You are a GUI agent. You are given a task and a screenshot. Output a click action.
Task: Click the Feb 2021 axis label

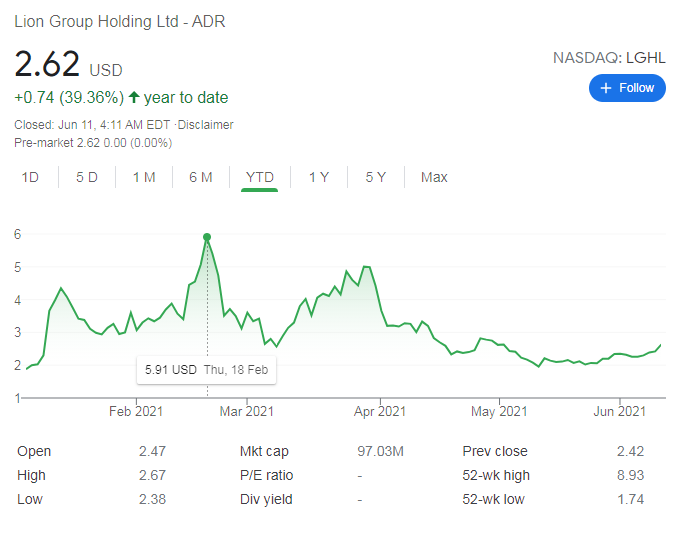136,412
